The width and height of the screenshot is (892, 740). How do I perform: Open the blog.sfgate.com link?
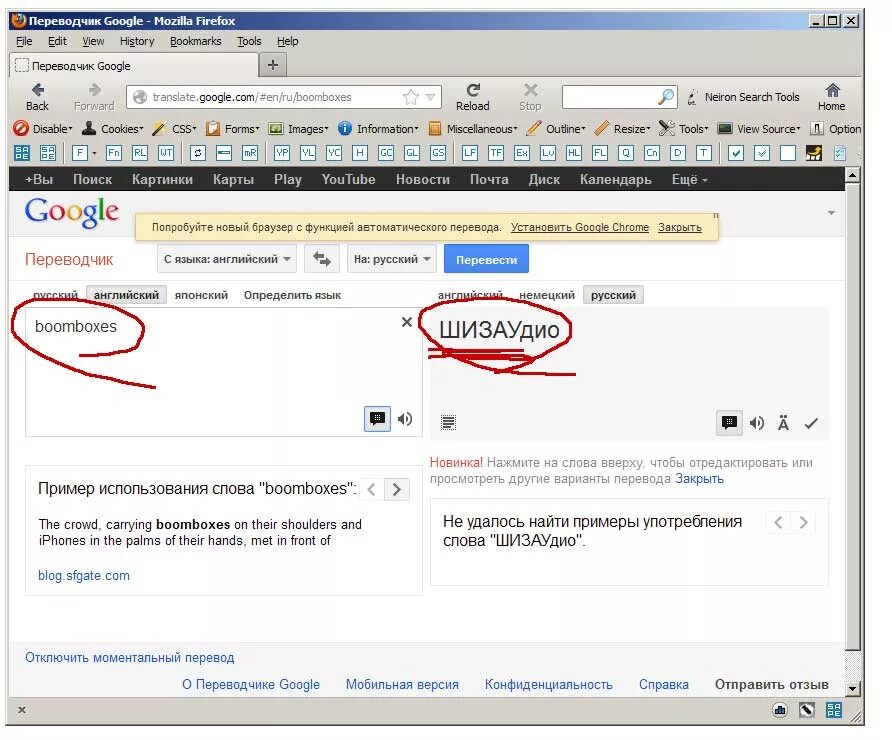[x=84, y=576]
